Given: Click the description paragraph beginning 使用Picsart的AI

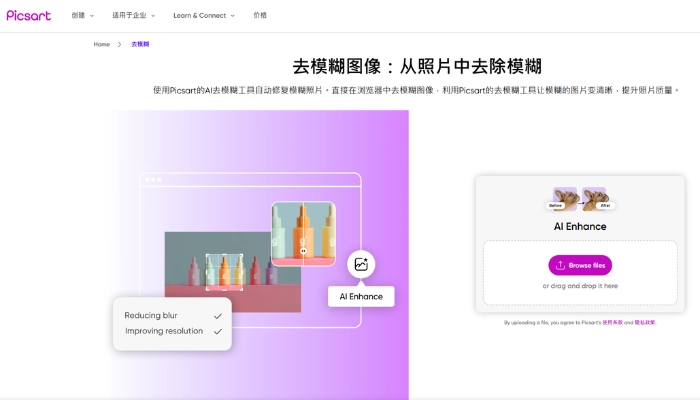Looking at the screenshot, I should [416, 90].
